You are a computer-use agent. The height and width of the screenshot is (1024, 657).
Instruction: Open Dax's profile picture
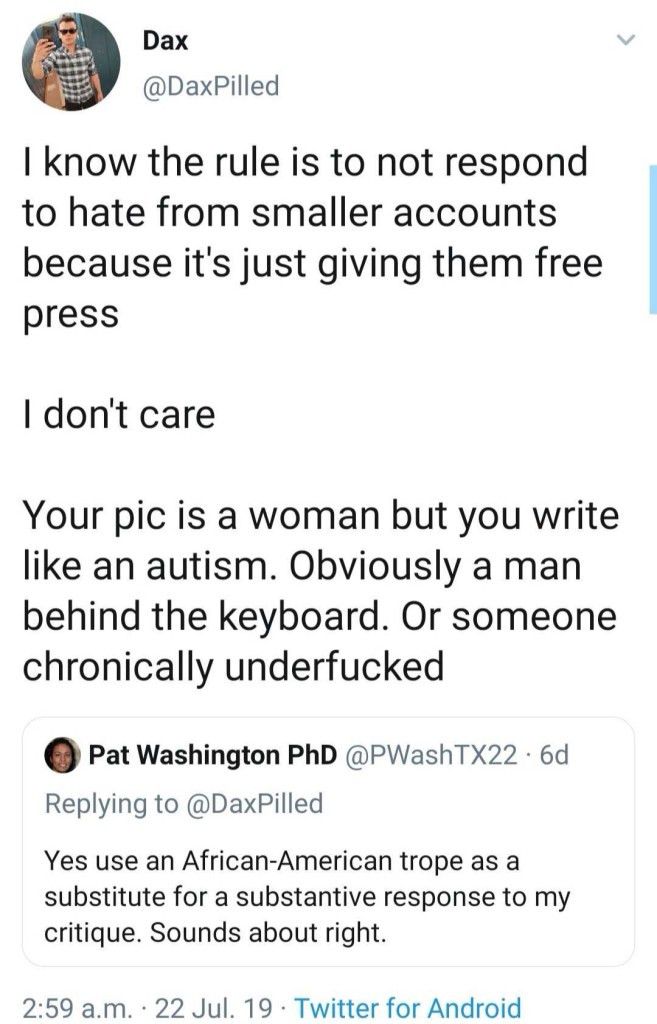71,63
